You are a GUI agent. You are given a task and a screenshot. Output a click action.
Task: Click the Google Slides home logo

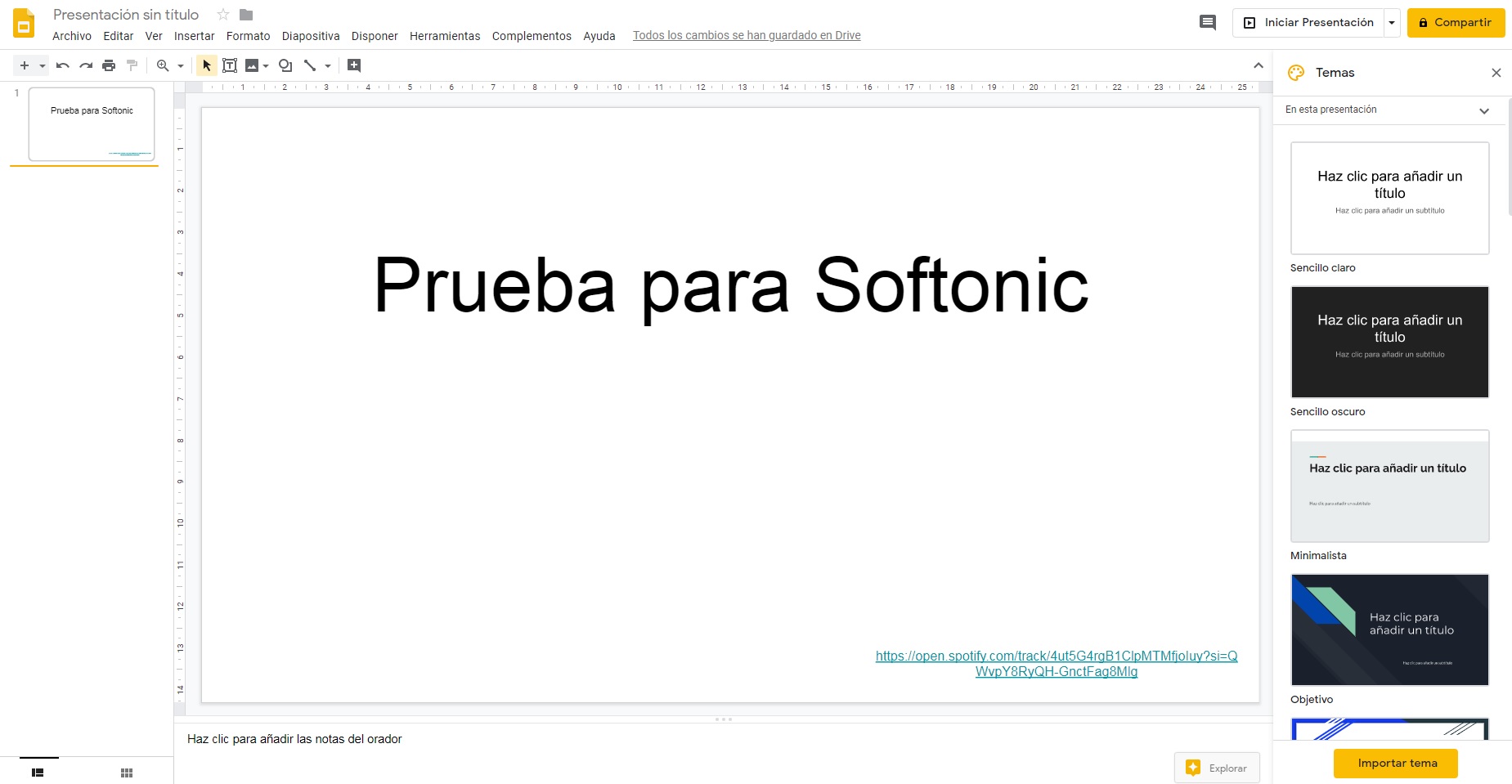pyautogui.click(x=24, y=23)
